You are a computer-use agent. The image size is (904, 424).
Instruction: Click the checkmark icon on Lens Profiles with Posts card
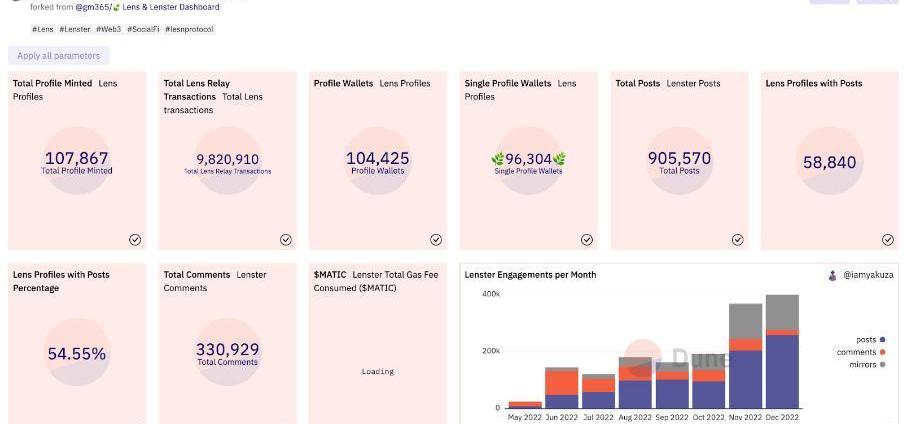pyautogui.click(x=888, y=240)
